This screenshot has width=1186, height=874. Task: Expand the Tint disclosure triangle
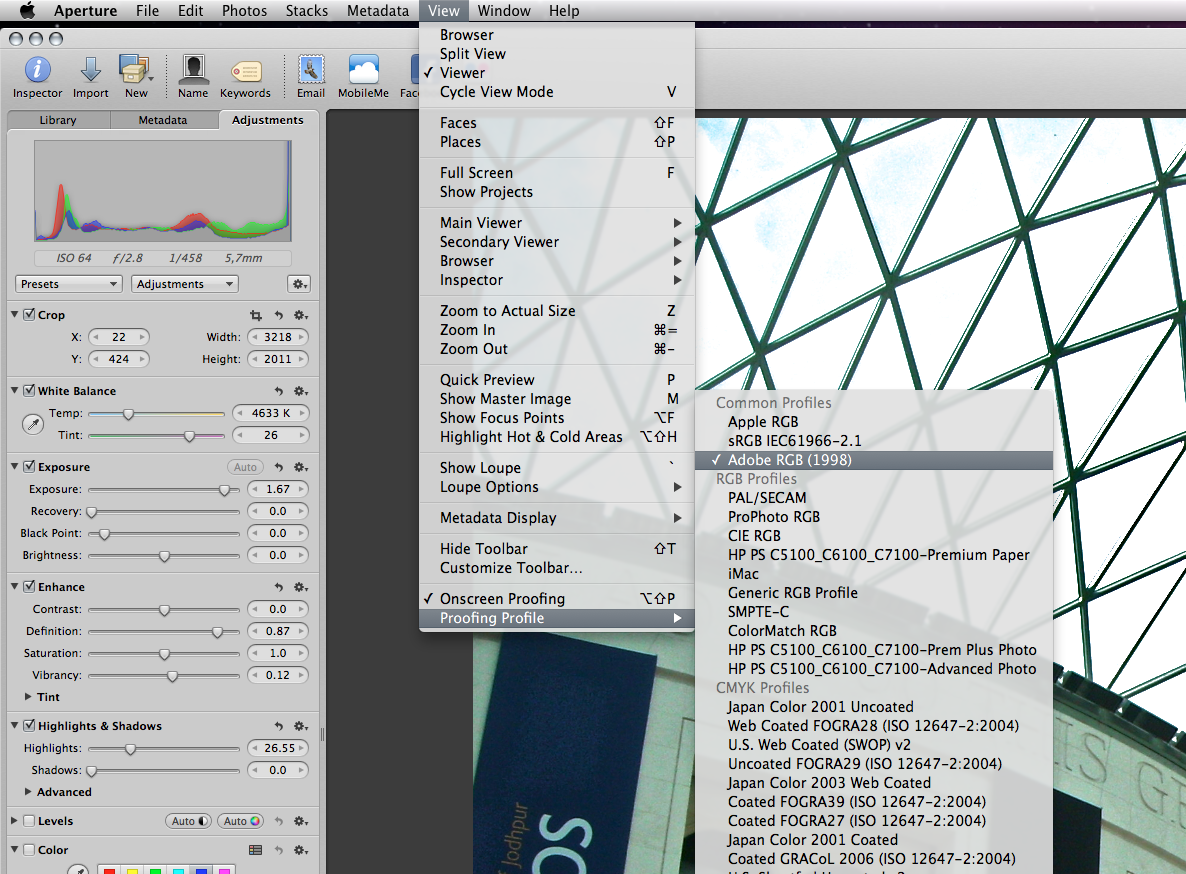point(28,697)
